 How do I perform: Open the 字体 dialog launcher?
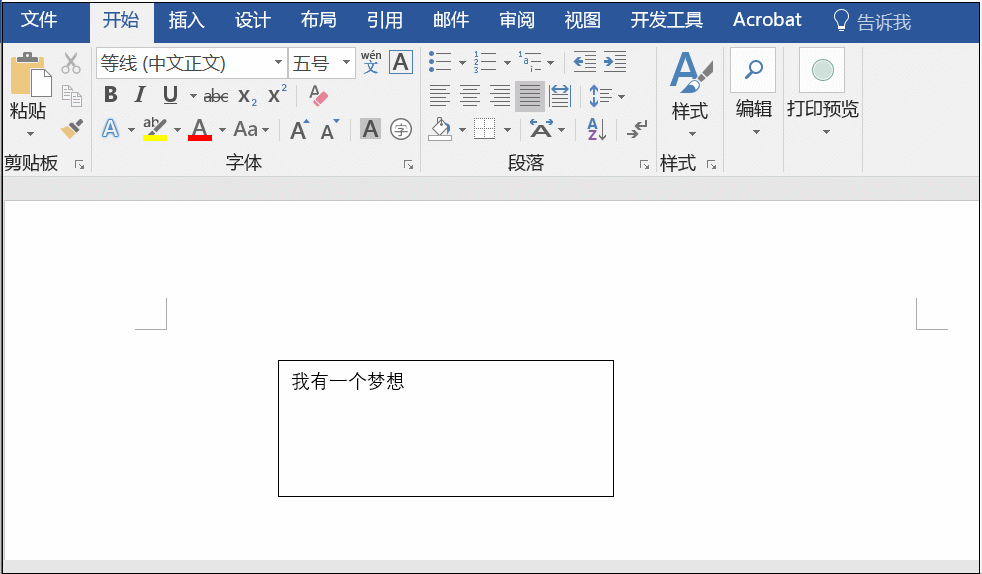click(408, 165)
